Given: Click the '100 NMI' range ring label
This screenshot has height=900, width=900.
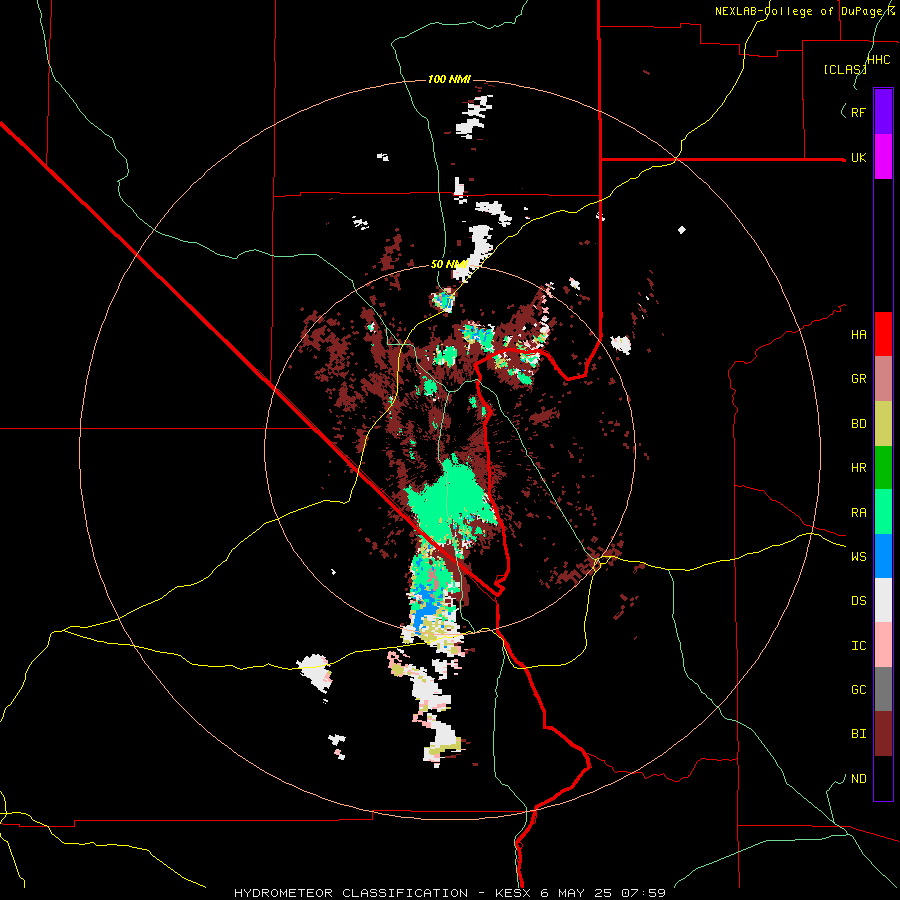Looking at the screenshot, I should [449, 79].
